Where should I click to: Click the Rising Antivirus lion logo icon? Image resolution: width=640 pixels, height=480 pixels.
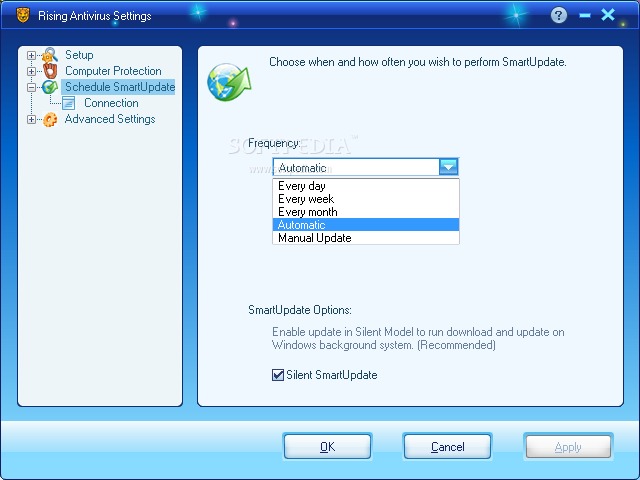click(23, 16)
